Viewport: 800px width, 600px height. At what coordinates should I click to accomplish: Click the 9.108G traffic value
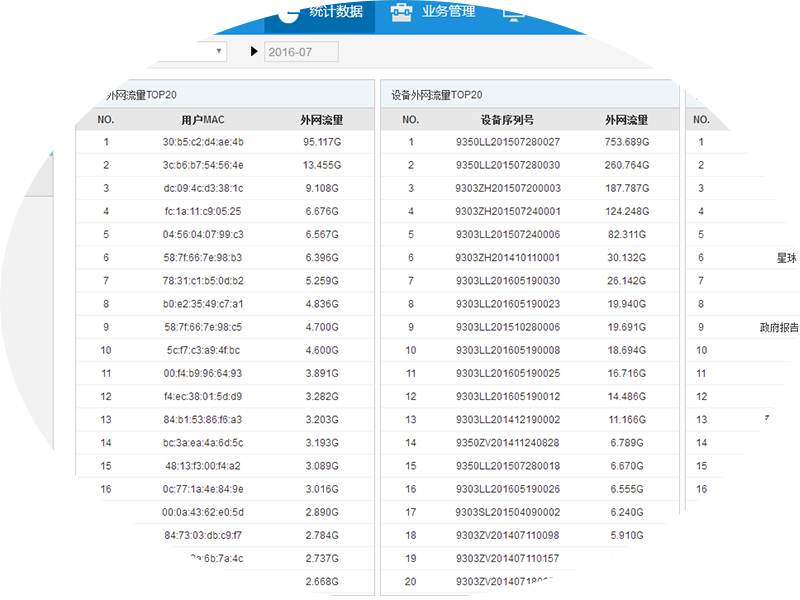click(322, 188)
